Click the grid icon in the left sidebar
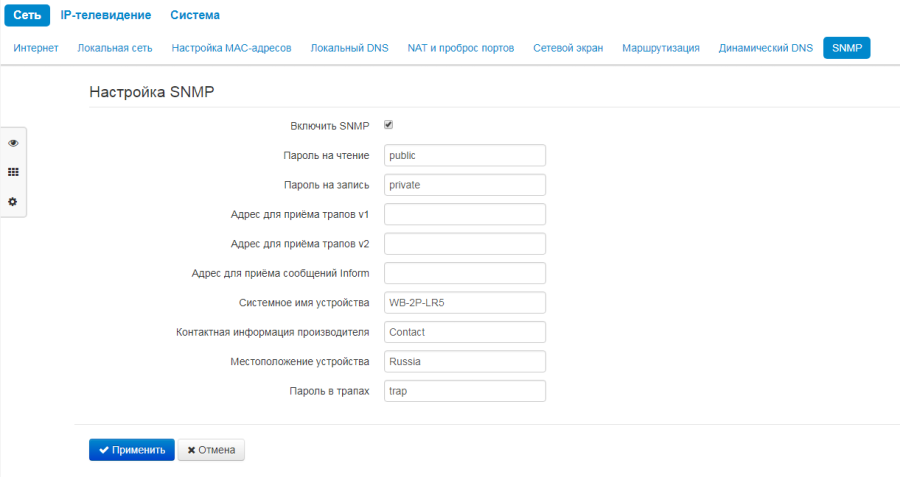The image size is (900, 477). (13, 172)
